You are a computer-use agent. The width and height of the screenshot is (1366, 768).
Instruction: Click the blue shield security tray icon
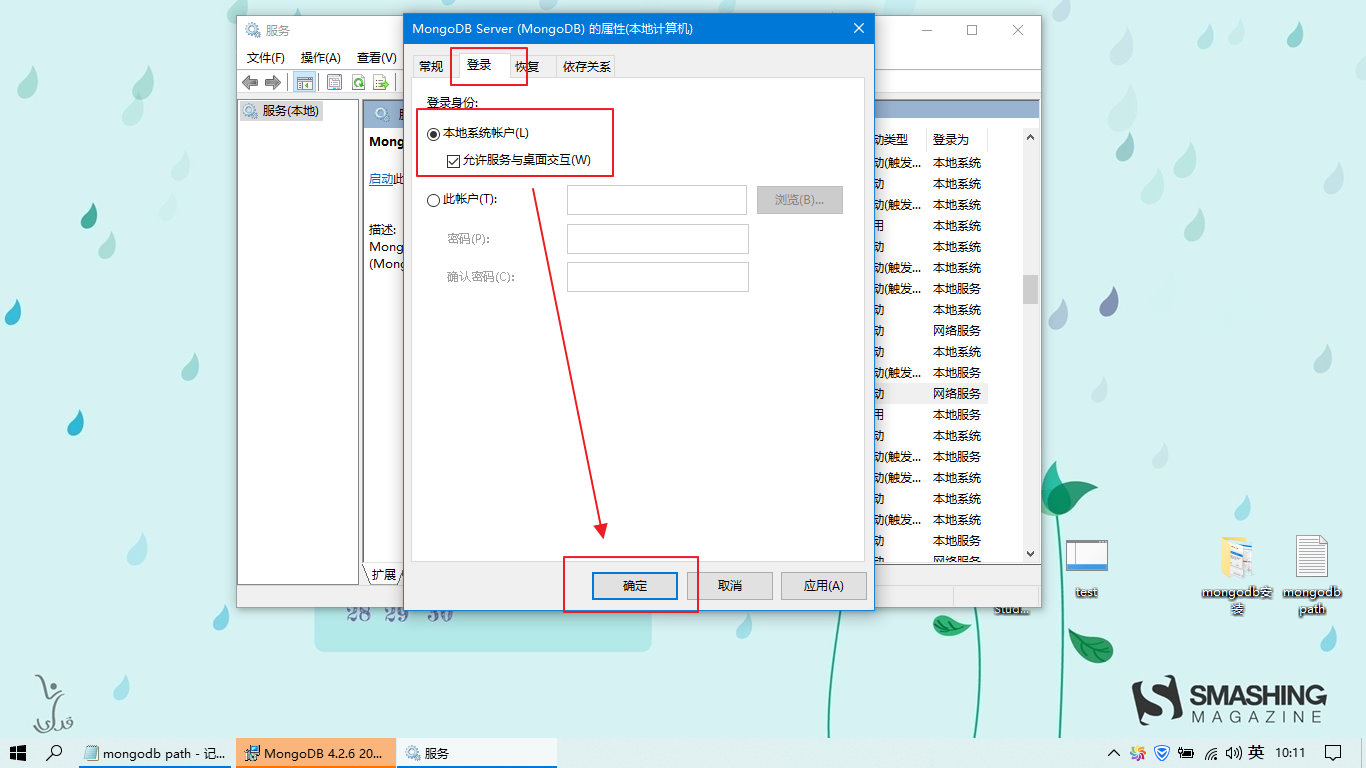click(1162, 753)
